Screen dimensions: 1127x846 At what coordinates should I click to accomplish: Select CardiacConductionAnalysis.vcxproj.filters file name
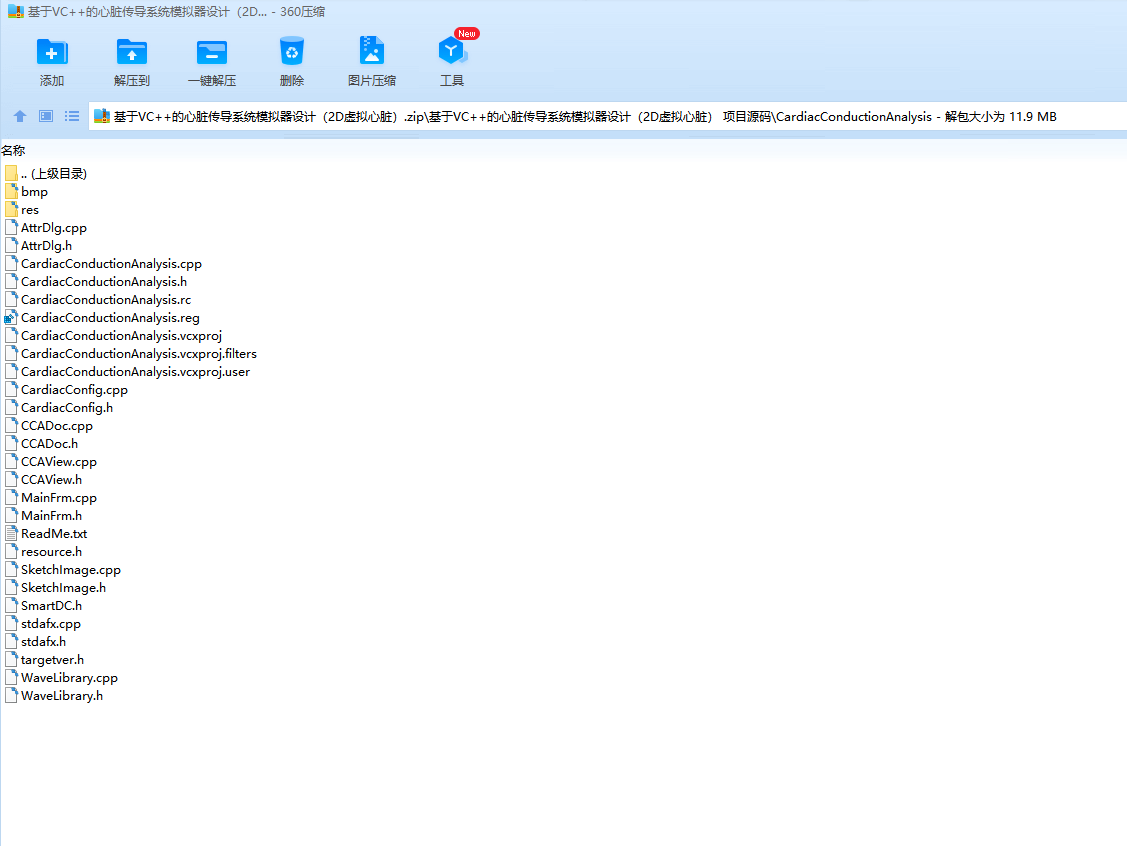tap(139, 354)
